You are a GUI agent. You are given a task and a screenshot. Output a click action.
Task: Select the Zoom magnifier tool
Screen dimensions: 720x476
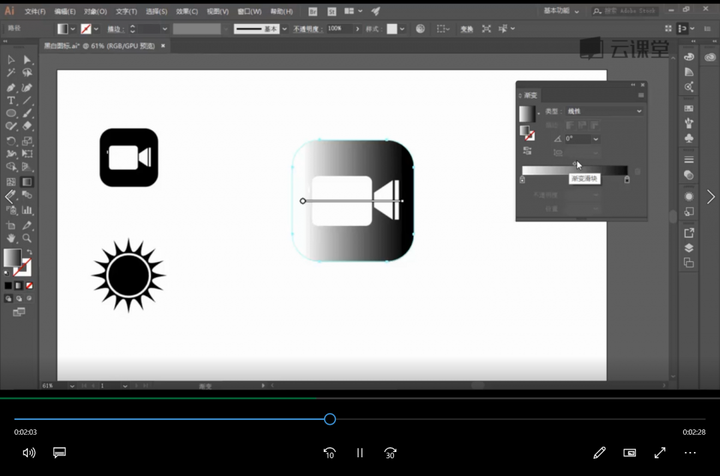(x=27, y=238)
